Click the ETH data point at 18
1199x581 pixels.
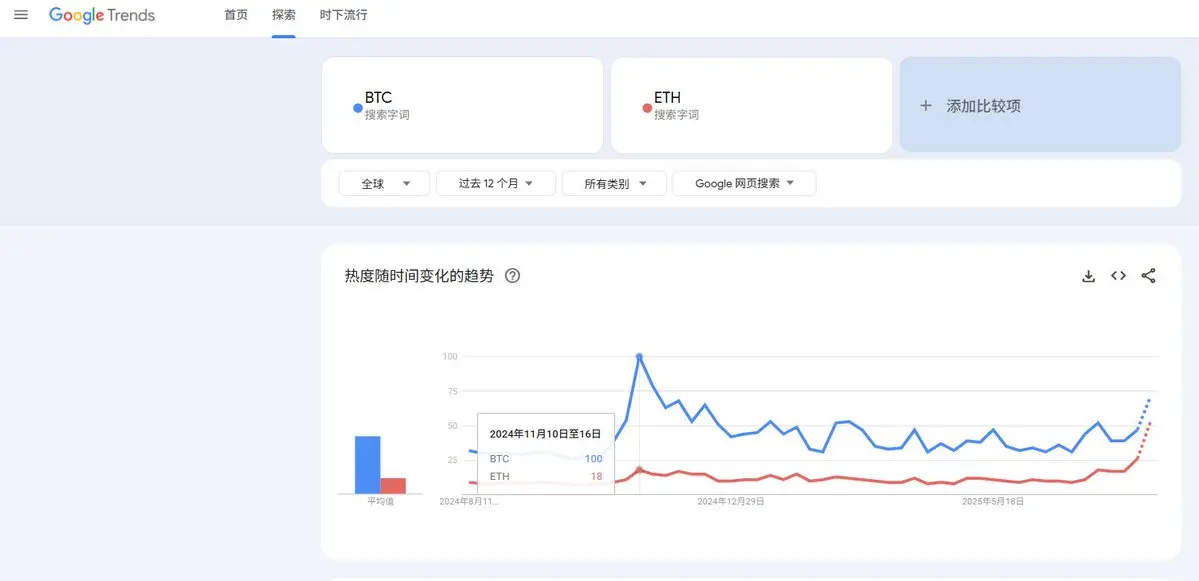[639, 469]
